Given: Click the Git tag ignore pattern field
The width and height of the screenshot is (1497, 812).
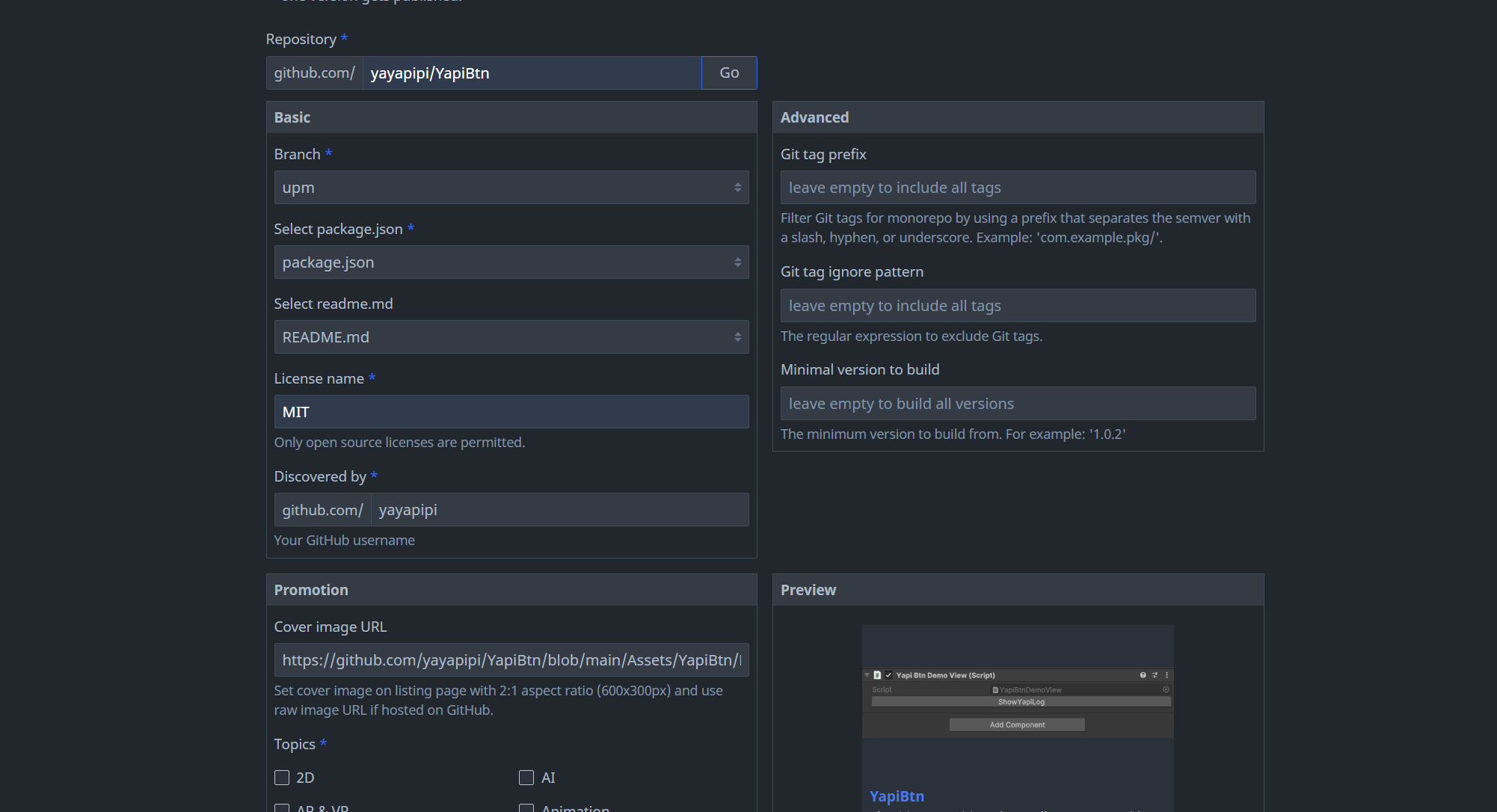Looking at the screenshot, I should click(1017, 306).
